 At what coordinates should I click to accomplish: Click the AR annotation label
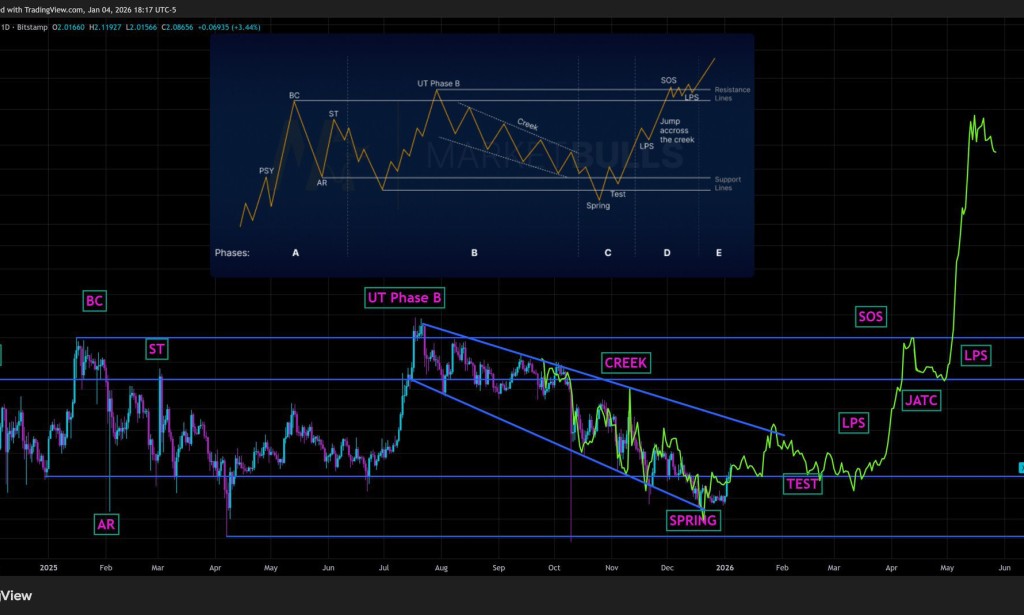click(105, 524)
